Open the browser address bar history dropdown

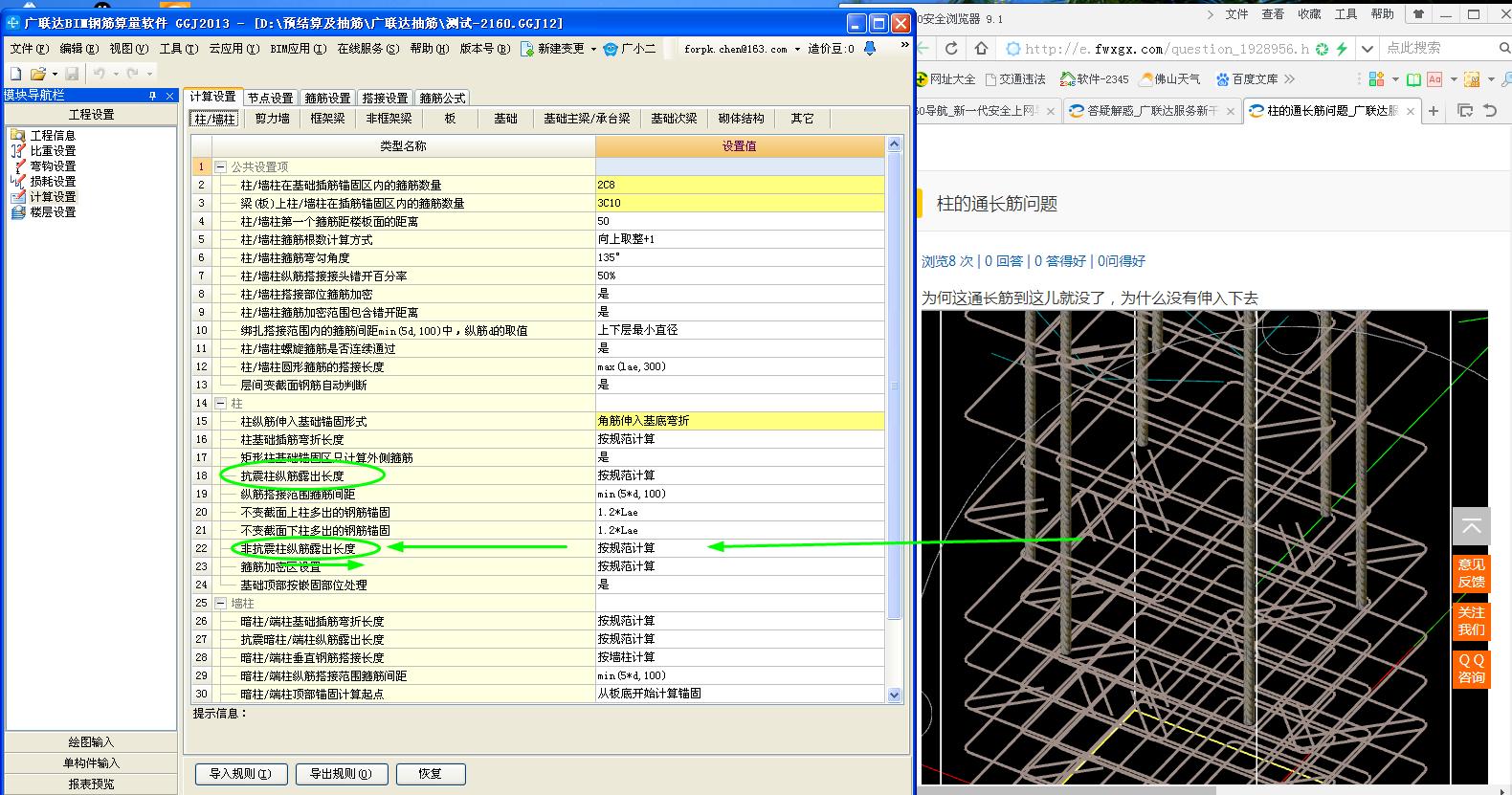pos(1367,48)
